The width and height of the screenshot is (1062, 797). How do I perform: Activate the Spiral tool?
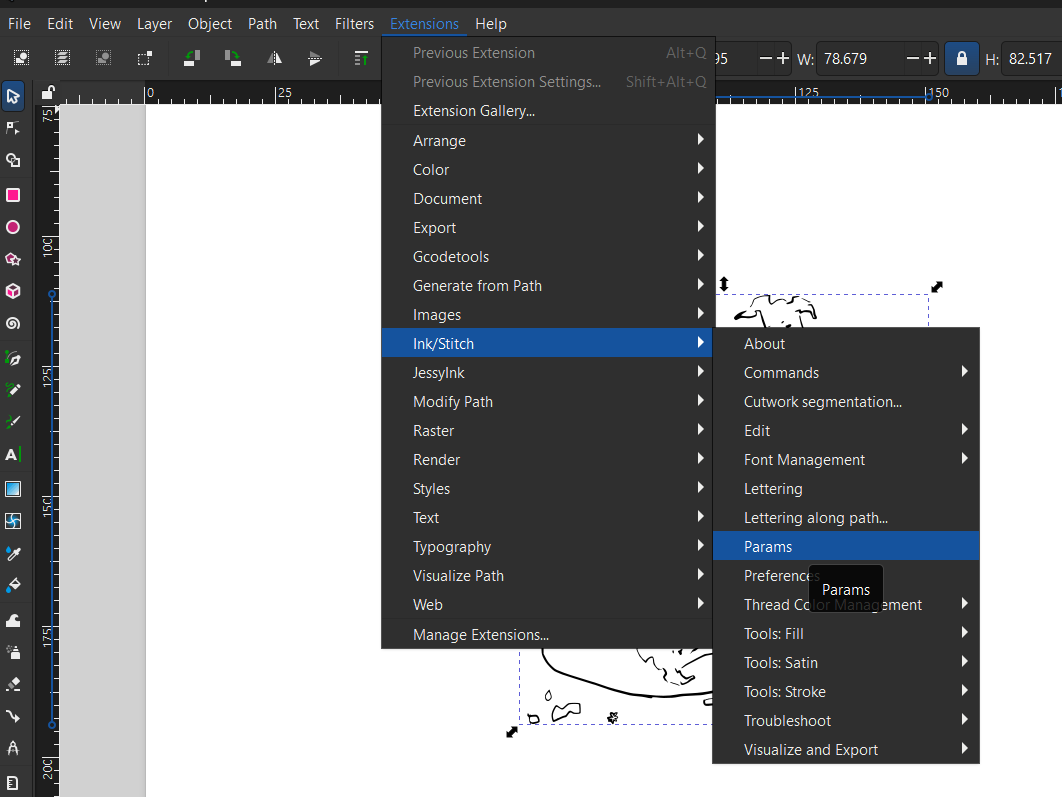tap(13, 324)
